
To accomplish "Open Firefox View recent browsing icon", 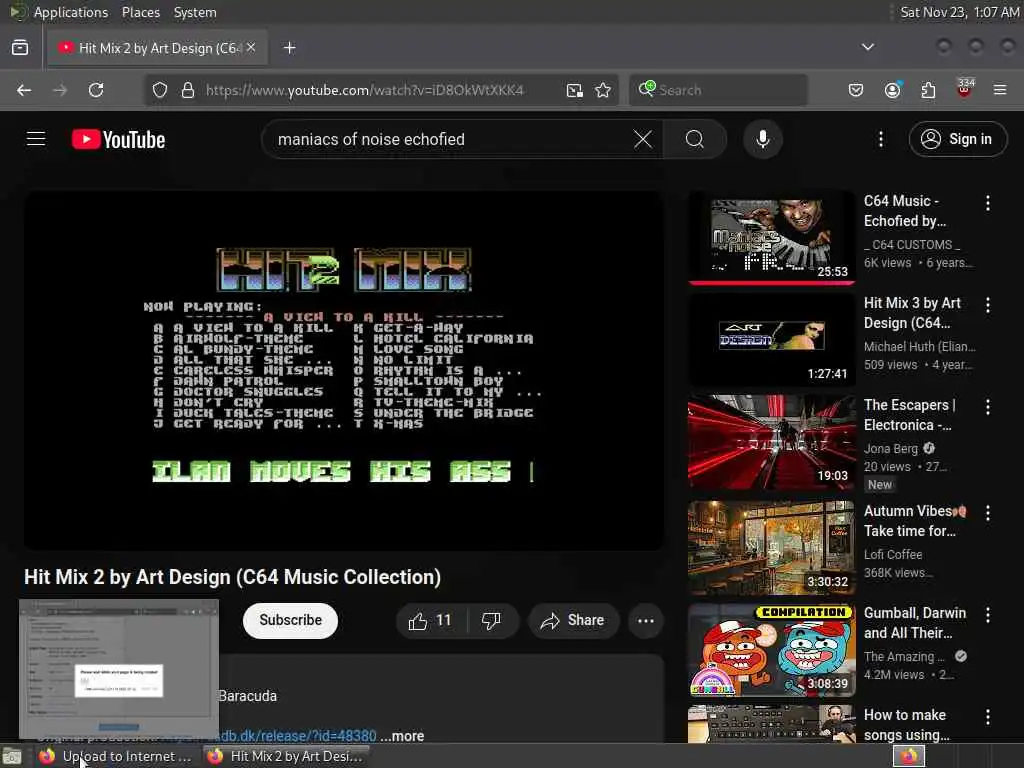I will (20, 48).
